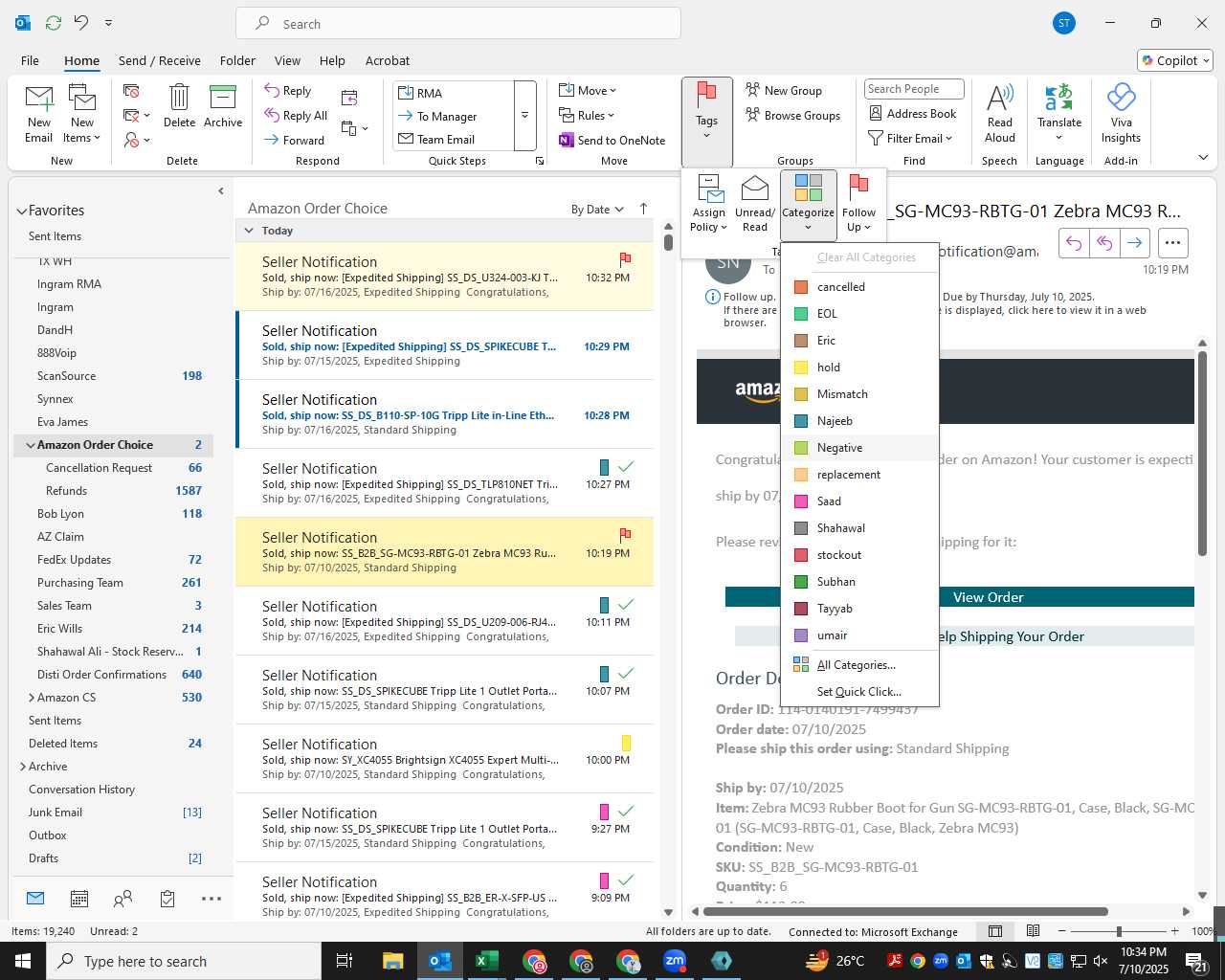The width and height of the screenshot is (1225, 980).
Task: Click the Undo icon in title bar
Action: 81,23
